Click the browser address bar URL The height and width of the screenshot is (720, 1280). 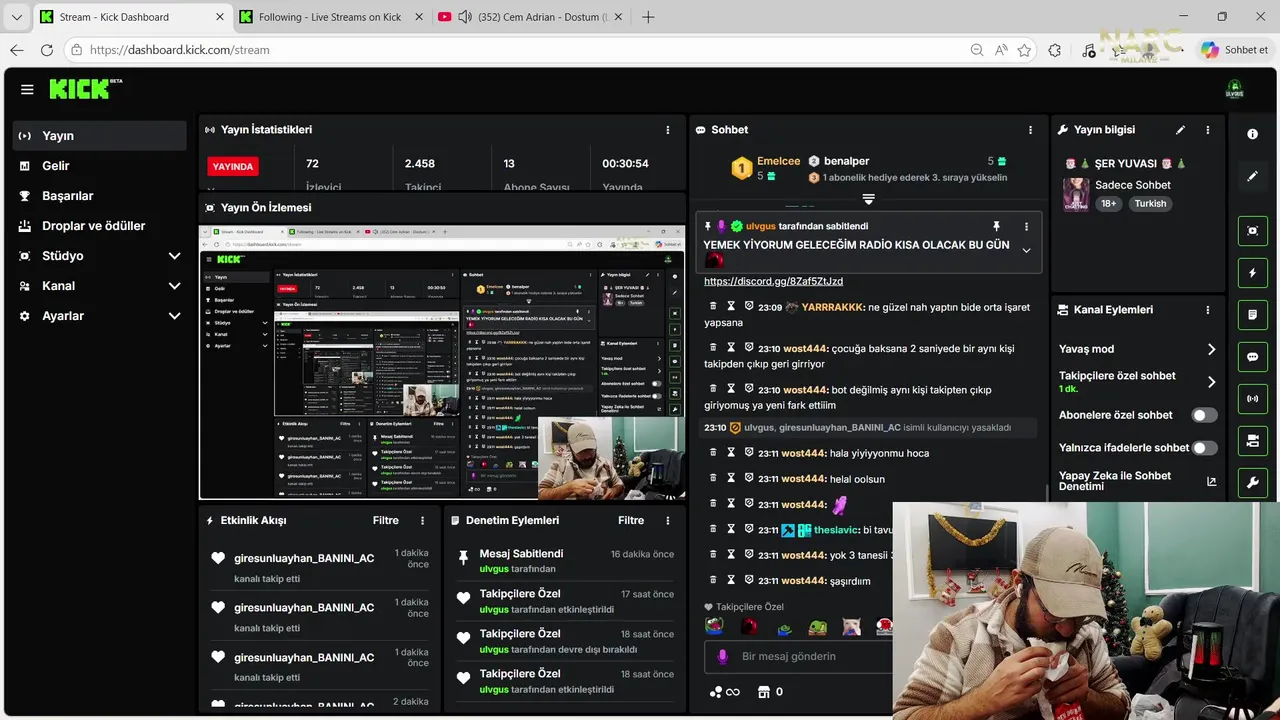tap(180, 50)
